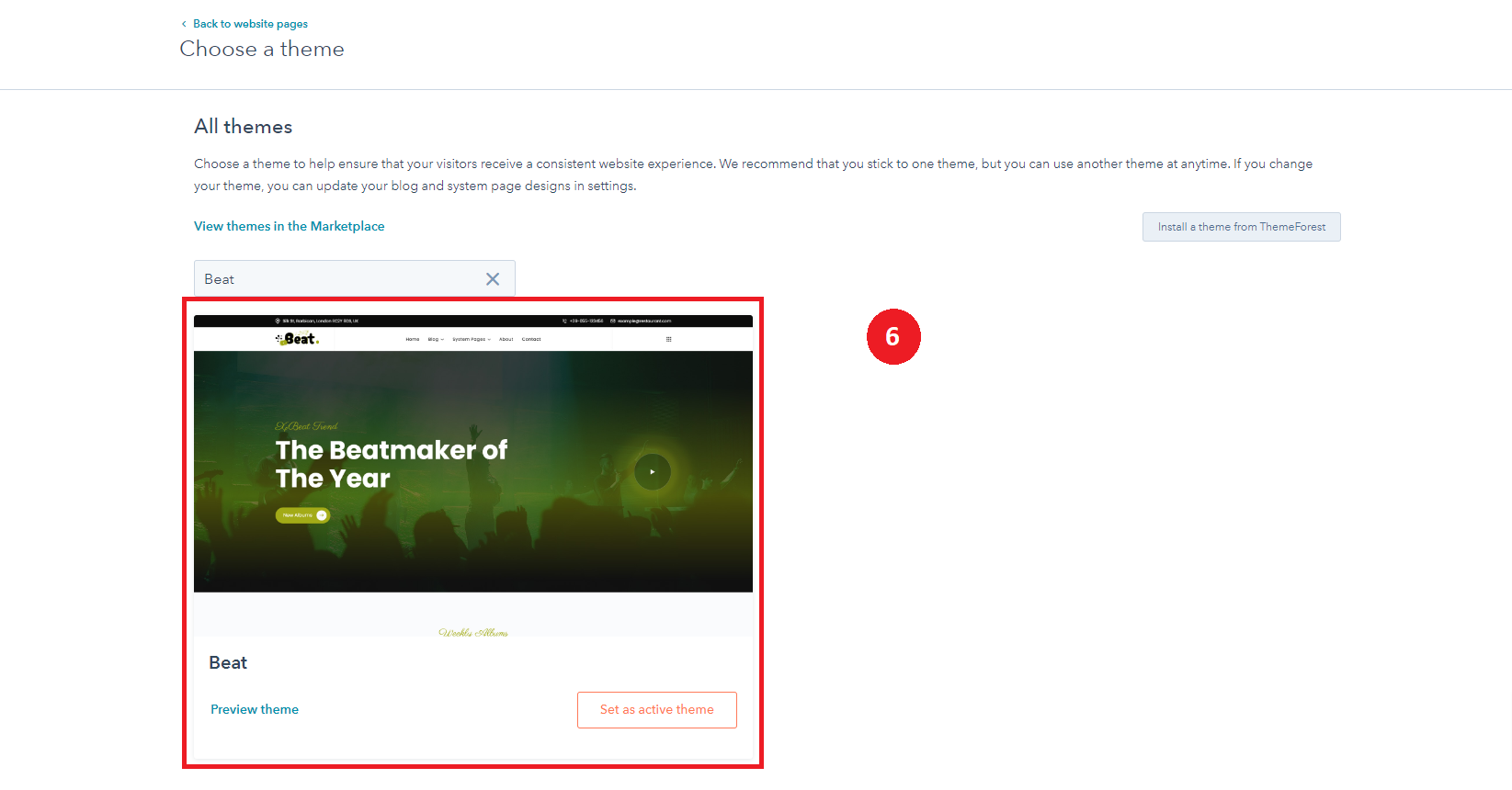Focus the theme search field containing Beat
This screenshot has width=1512, height=790.
(335, 279)
